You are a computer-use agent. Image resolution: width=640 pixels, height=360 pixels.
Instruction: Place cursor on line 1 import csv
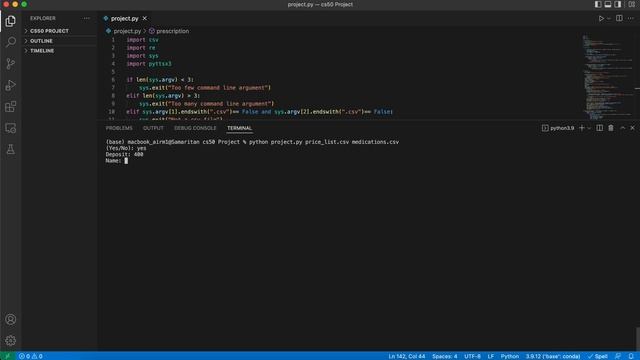coord(142,40)
